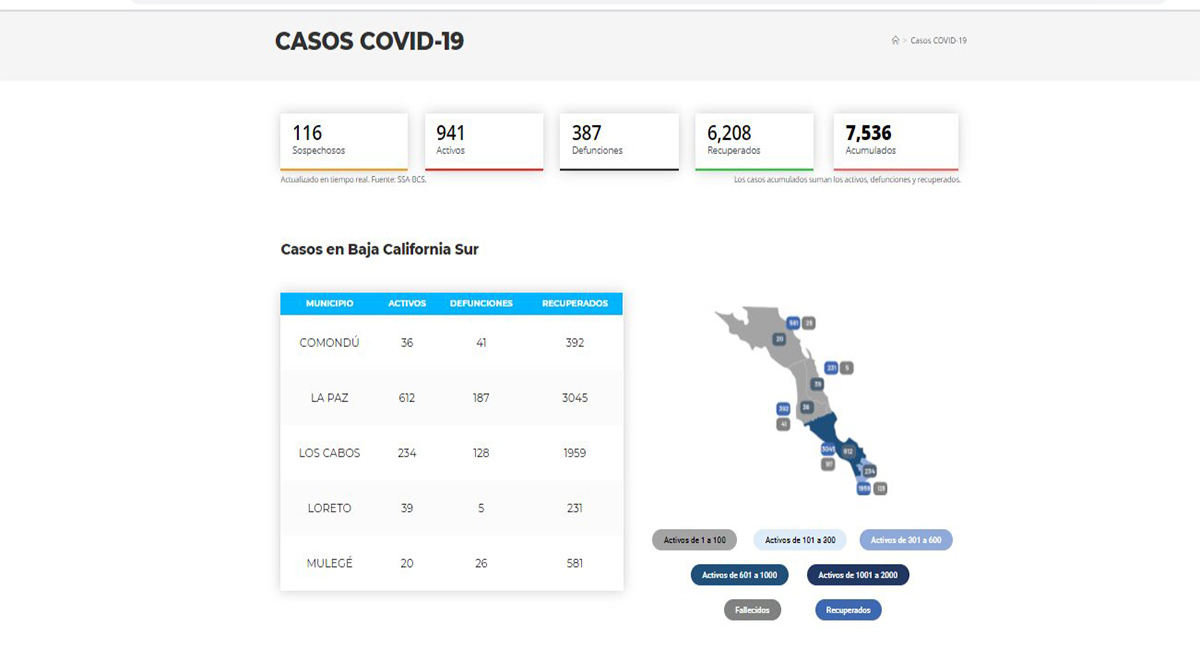The width and height of the screenshot is (1200, 666).
Task: Click the home icon in the breadcrumb
Action: coord(895,41)
